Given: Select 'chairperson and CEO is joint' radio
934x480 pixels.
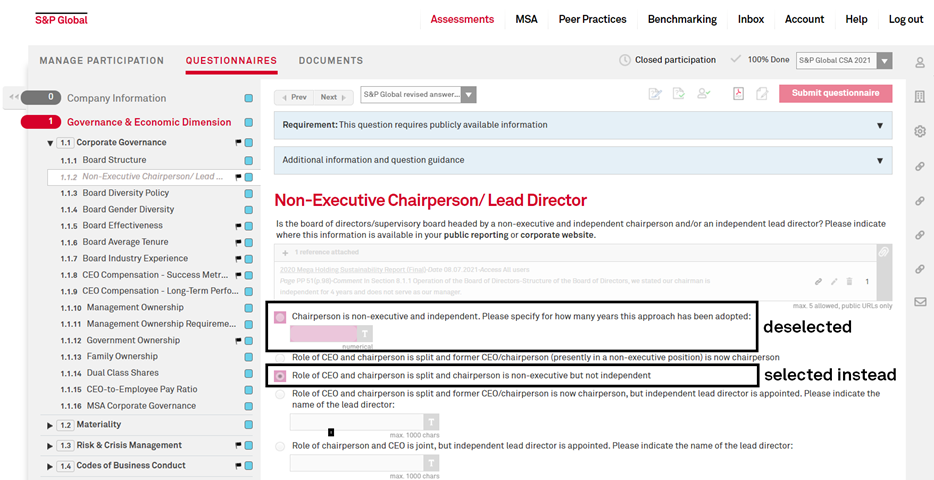Looking at the screenshot, I should click(280, 446).
